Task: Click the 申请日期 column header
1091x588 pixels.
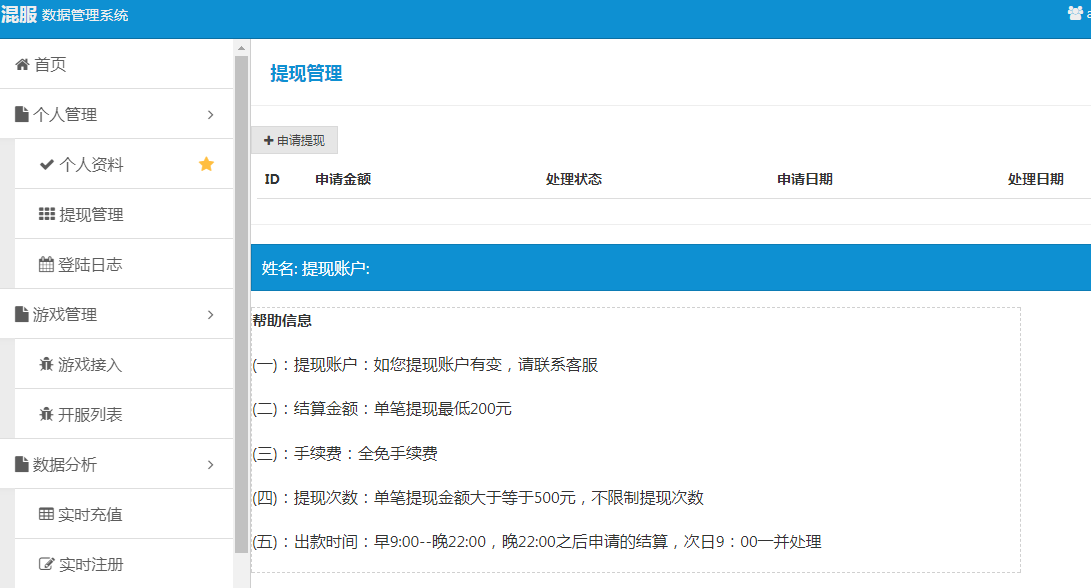Action: [805, 180]
